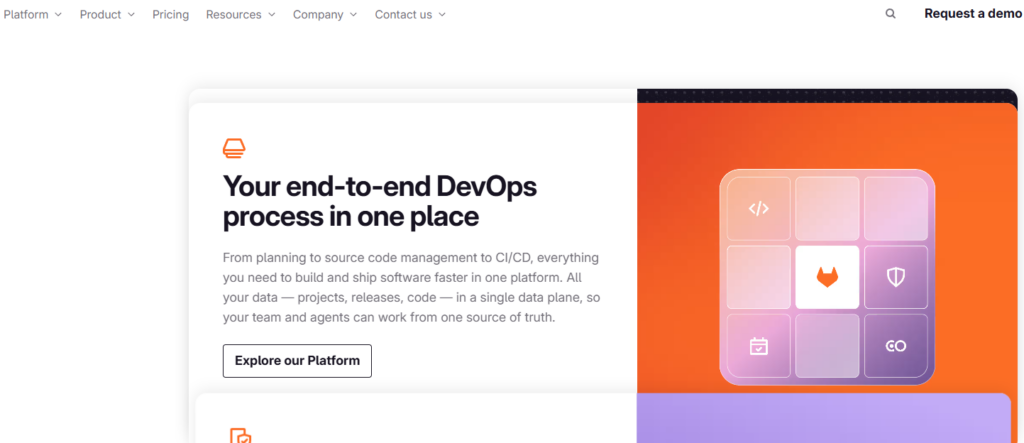Click the Request a demo link
1024x443 pixels.
(973, 14)
